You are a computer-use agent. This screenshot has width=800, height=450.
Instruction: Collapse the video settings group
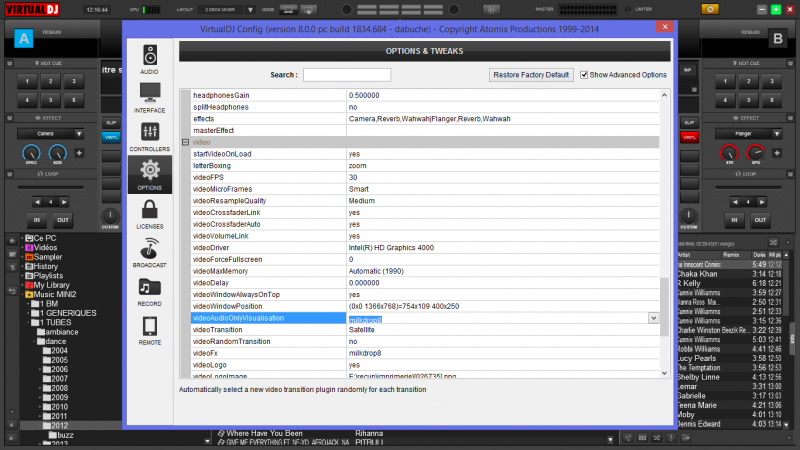pyautogui.click(x=185, y=142)
